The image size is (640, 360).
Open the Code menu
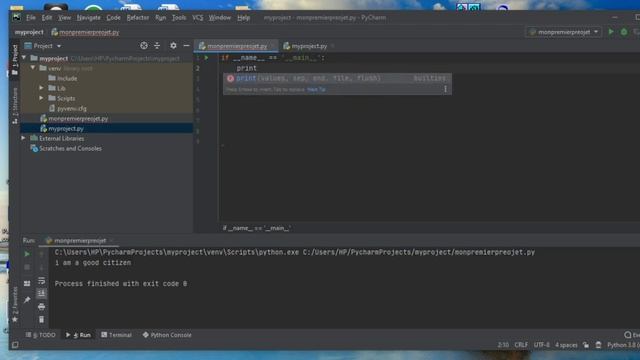[113, 18]
